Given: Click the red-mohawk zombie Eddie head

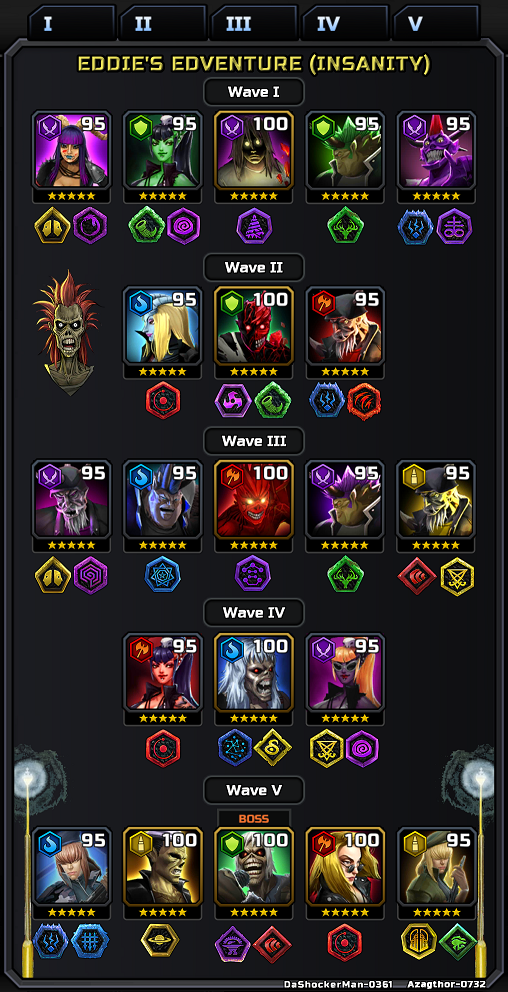Looking at the screenshot, I should pos(67,332).
